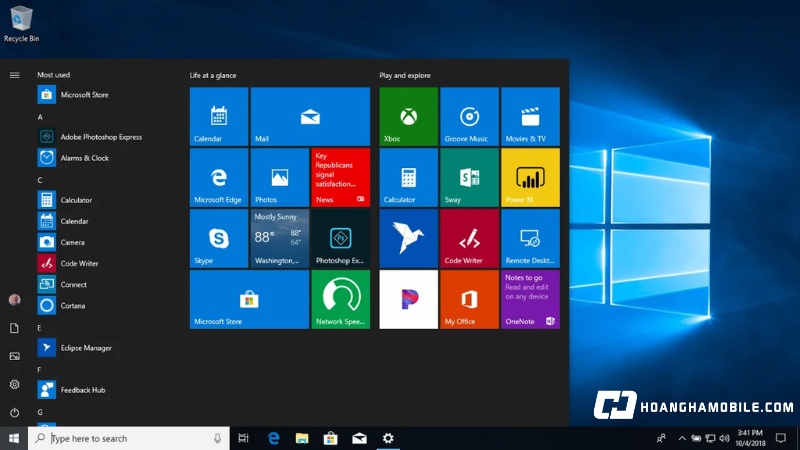
Task: Jump to letter E section header
Action: click(39, 328)
